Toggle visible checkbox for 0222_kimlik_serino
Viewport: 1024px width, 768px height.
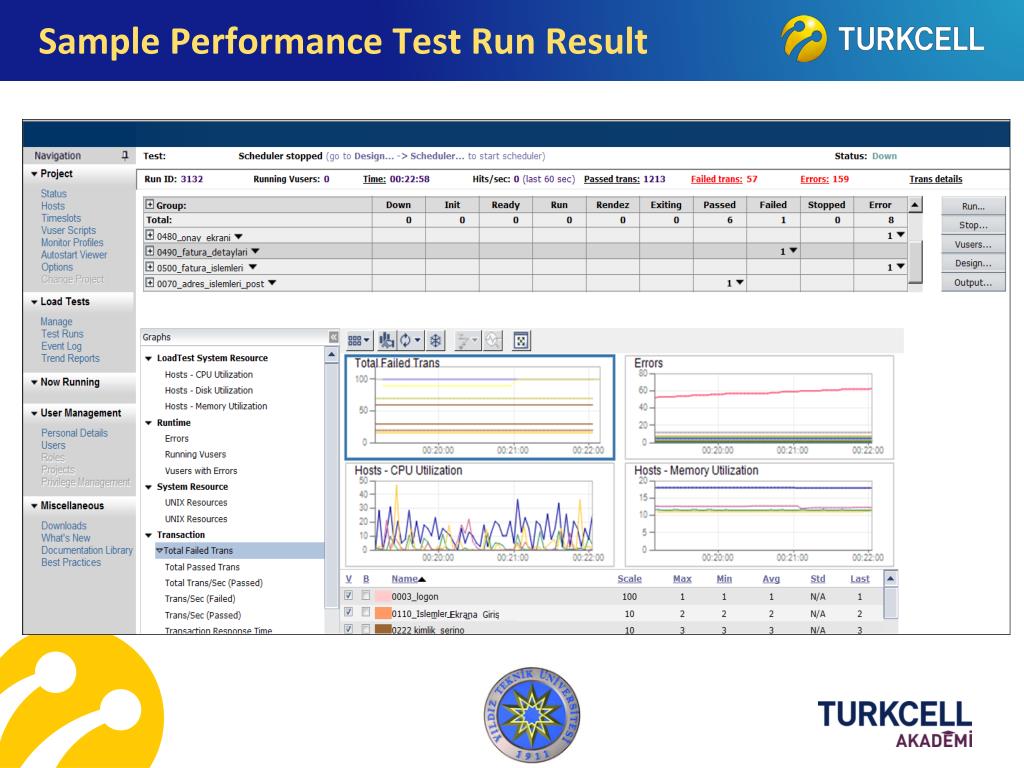pos(349,629)
